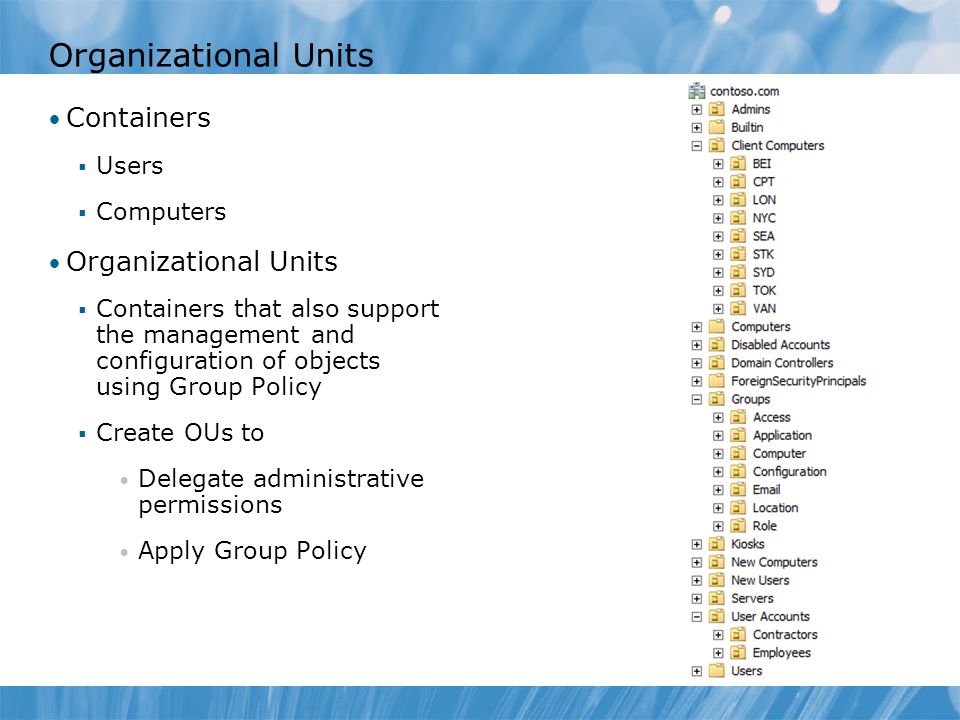The image size is (960, 720).
Task: Click the Access OU folder icon
Action: pos(738,418)
